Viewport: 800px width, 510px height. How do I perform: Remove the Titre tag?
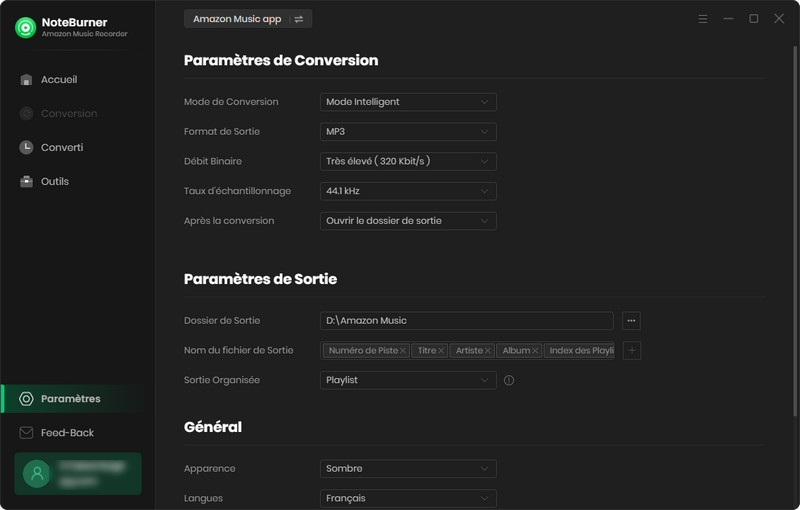[x=441, y=351]
